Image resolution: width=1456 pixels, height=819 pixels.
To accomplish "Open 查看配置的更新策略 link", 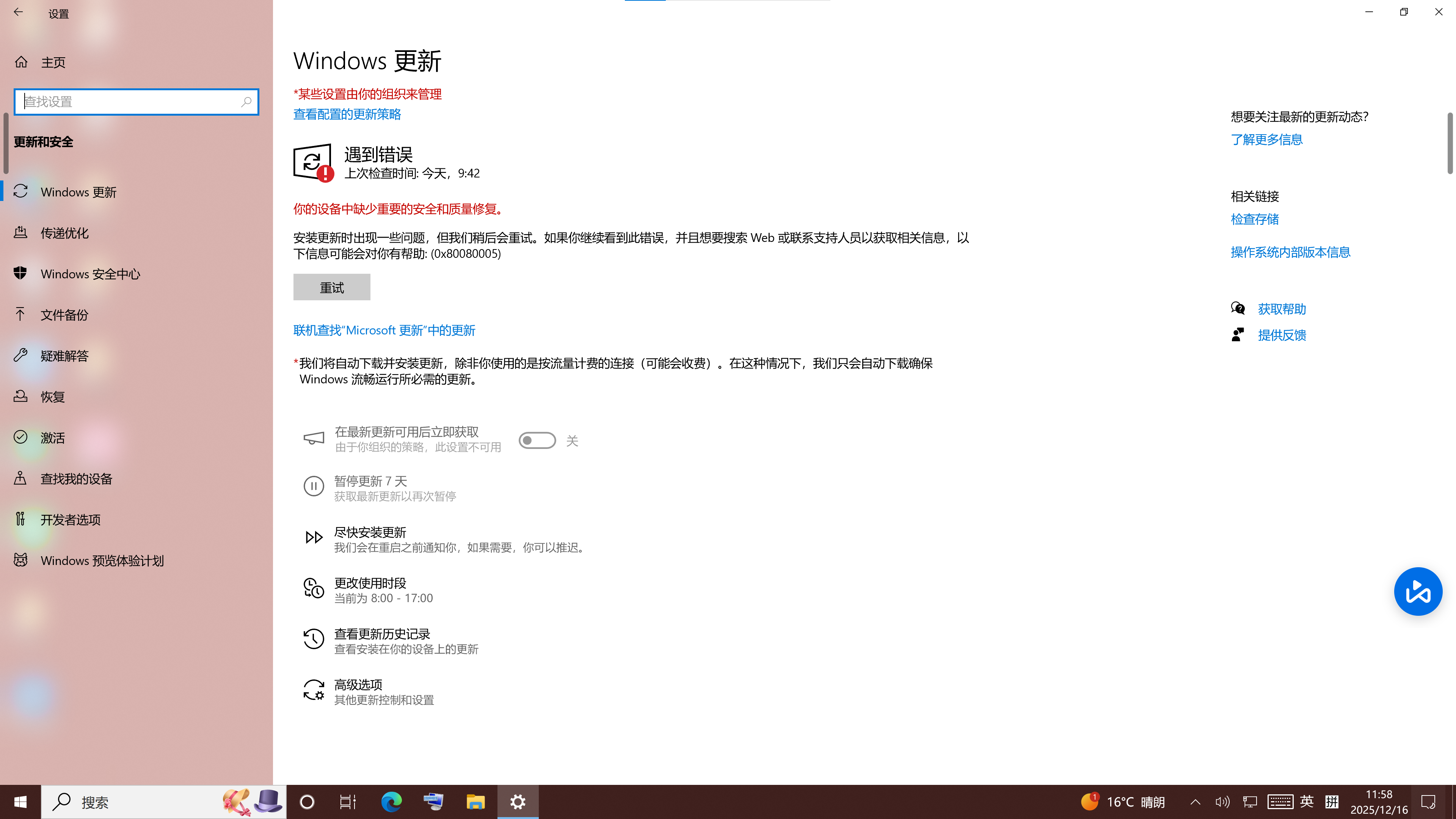I will (347, 114).
